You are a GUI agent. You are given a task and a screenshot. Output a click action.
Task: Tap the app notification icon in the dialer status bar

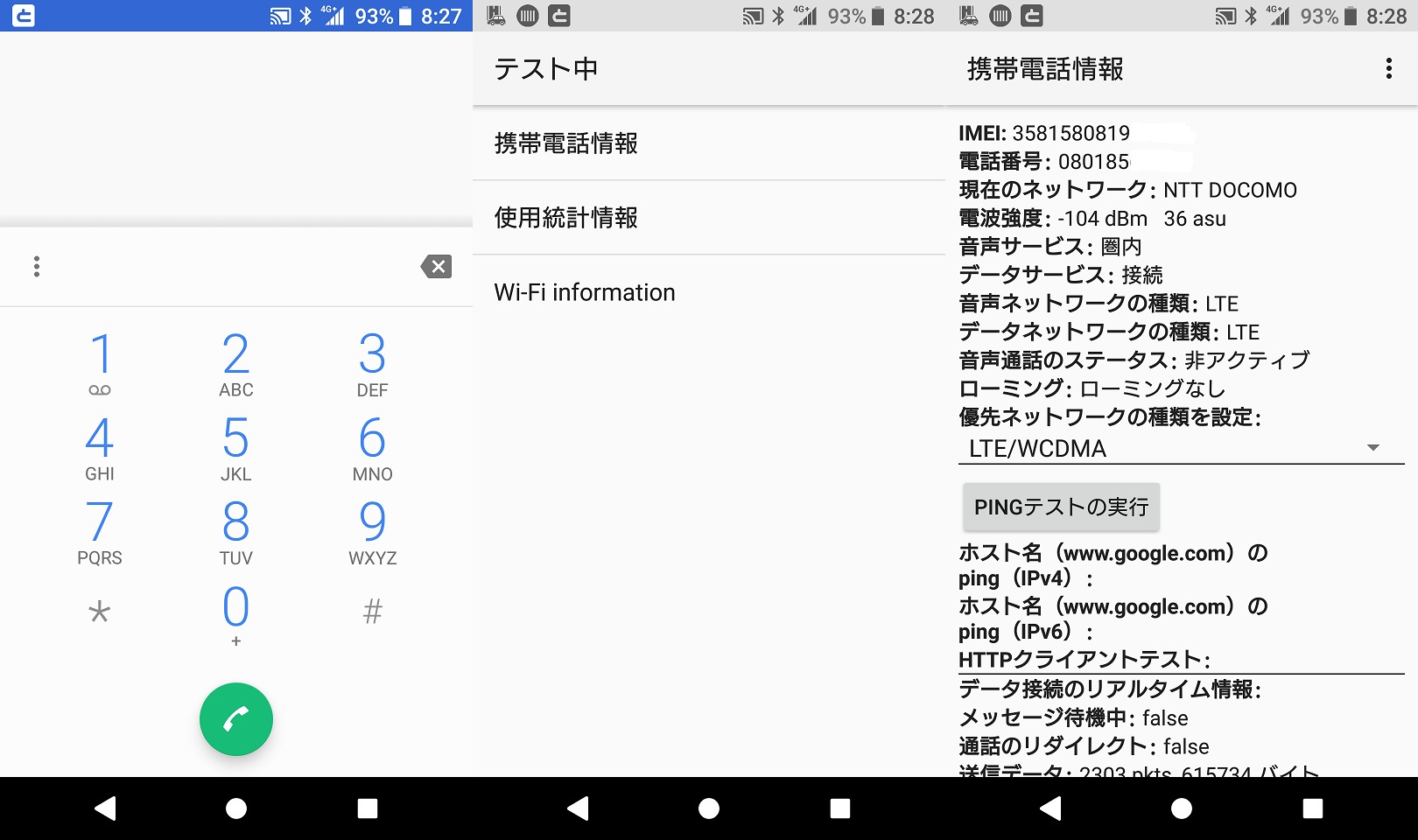pyautogui.click(x=24, y=16)
